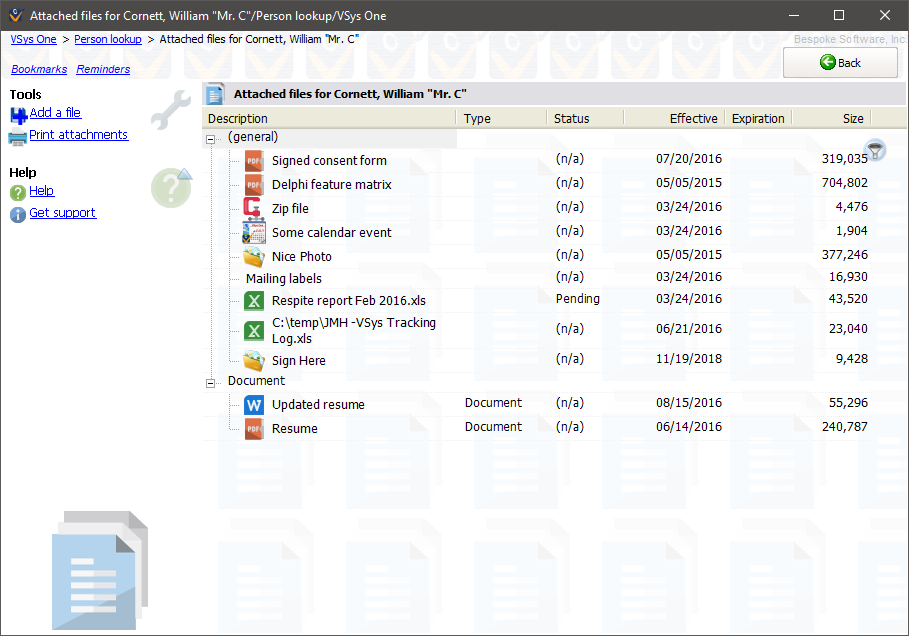Sort by the Size column header
Viewport: 909px width, 636px height.
pos(852,118)
